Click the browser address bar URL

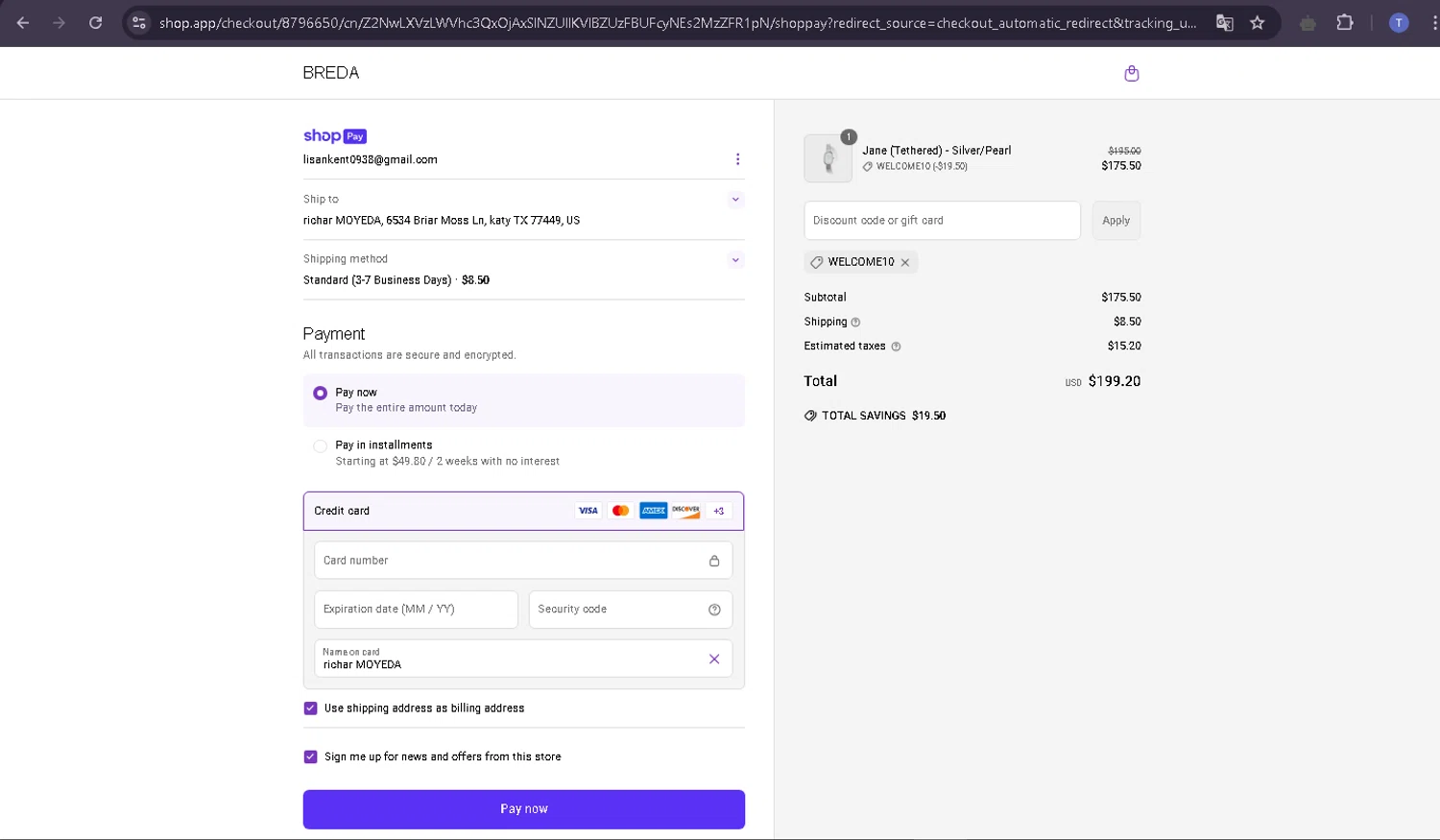tap(678, 23)
